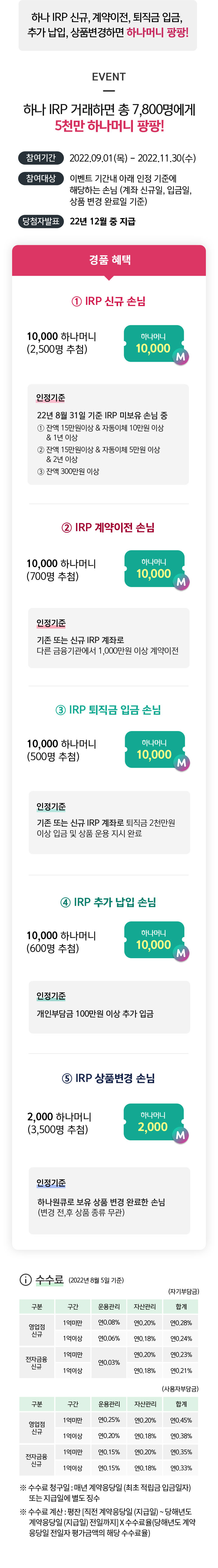
Task: Click the top banner about 하나머니 팡팡
Action: pyautogui.click(x=108, y=26)
